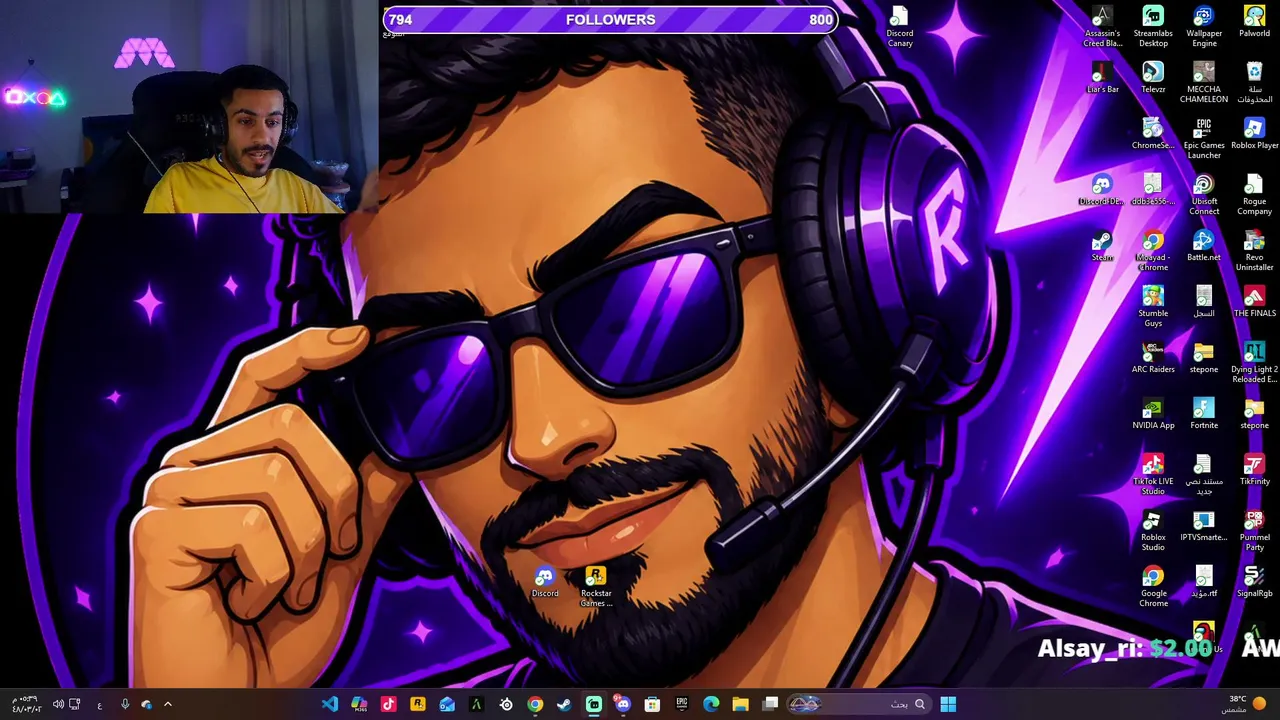Select the Palworld desktop shortcut

pos(1254,22)
